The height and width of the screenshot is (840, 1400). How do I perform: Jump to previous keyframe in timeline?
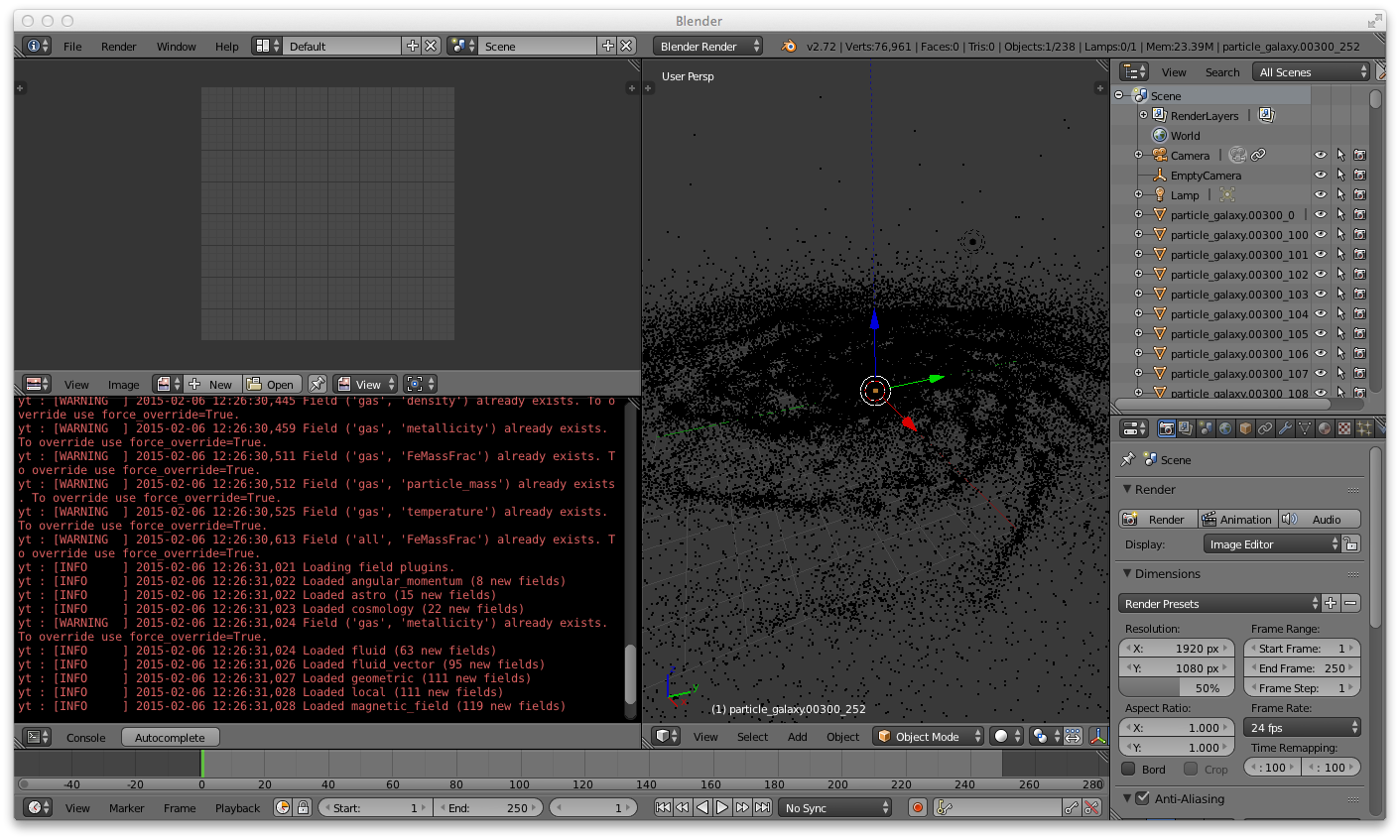(683, 807)
